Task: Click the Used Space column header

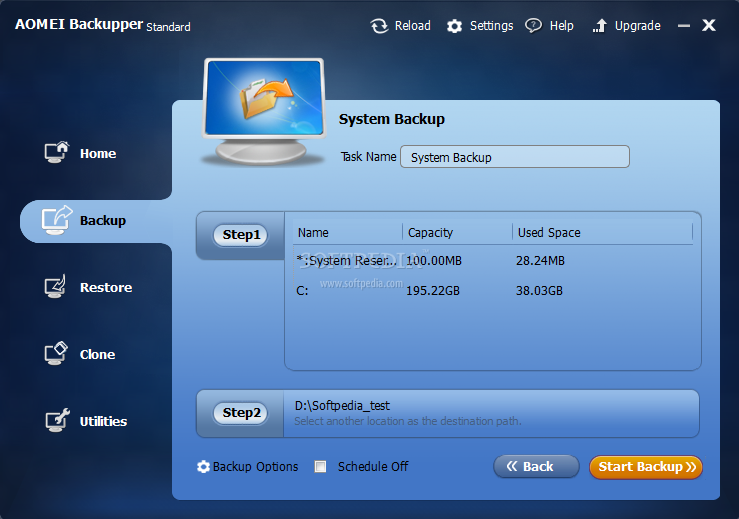Action: click(549, 233)
